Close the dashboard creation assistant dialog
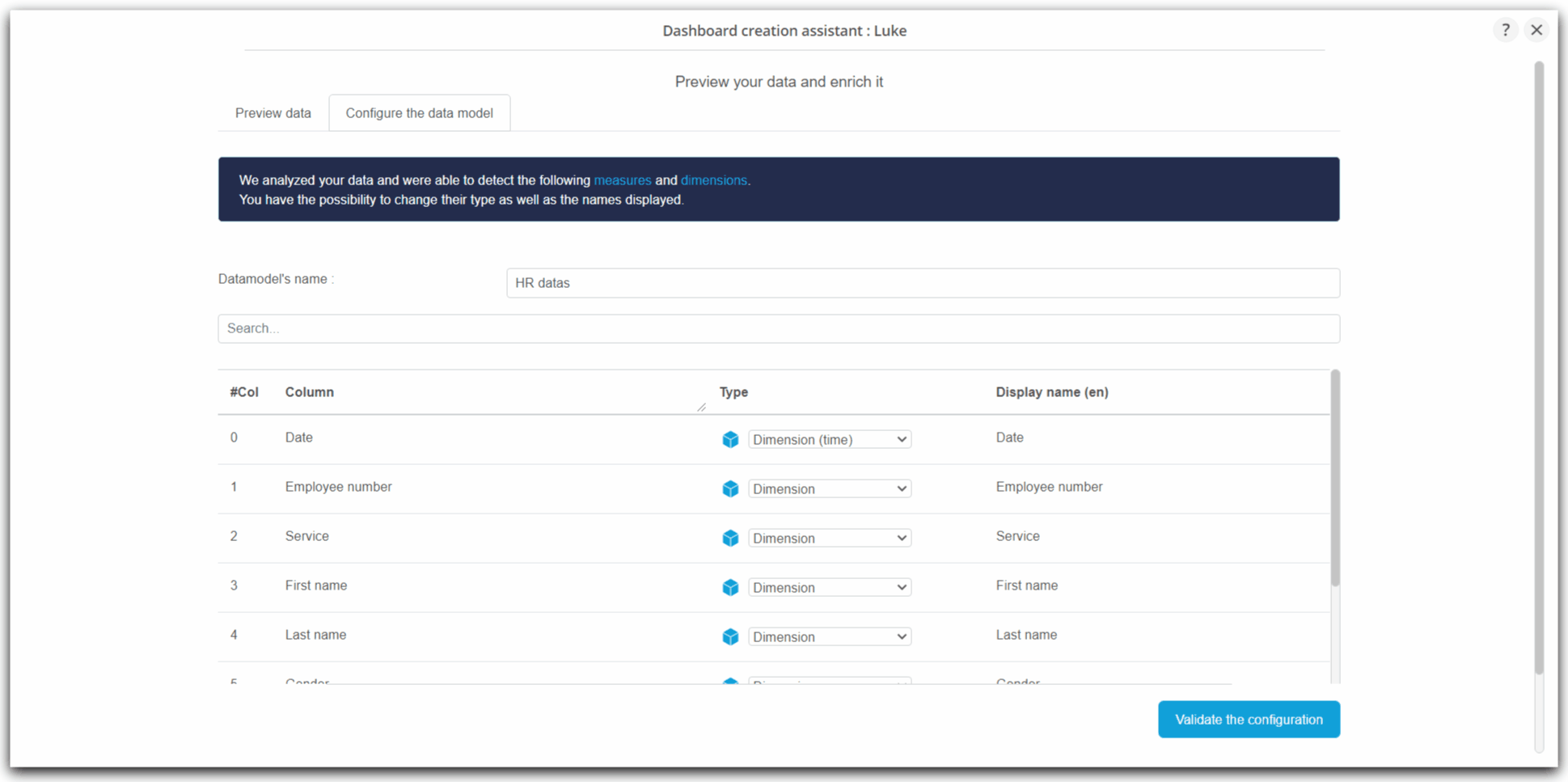 (x=1536, y=30)
